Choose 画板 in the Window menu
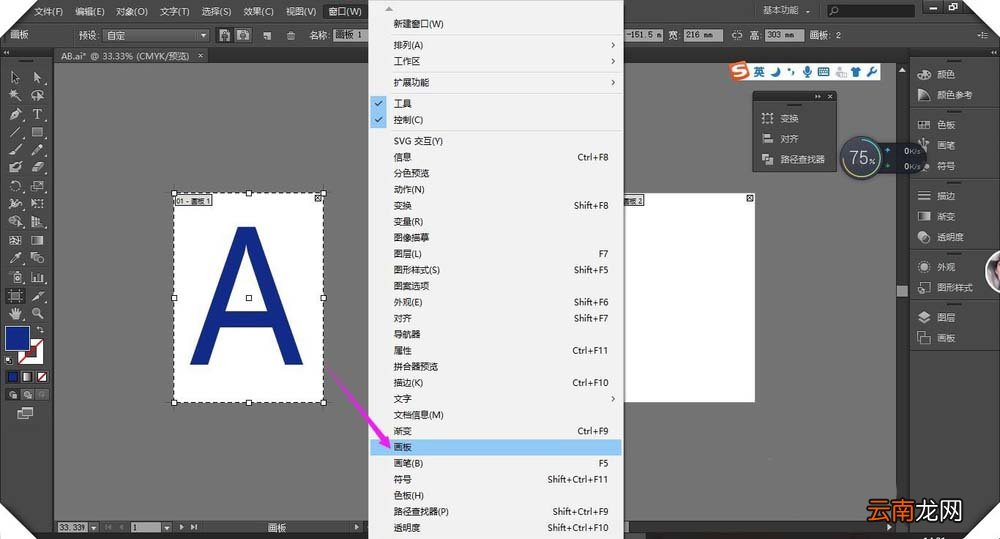Viewport: 1000px width, 539px height. tap(496, 447)
